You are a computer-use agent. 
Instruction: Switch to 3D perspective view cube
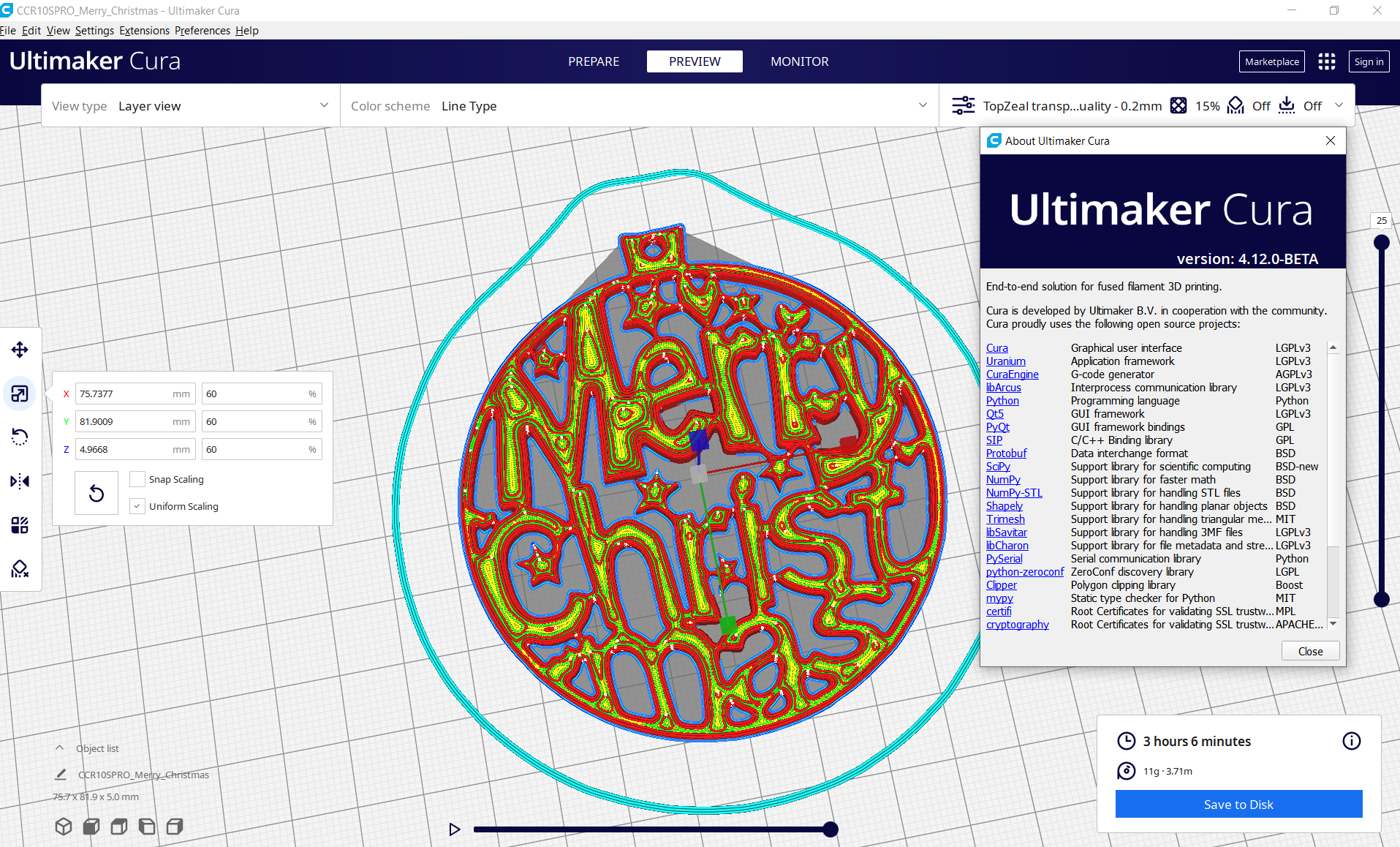coord(64,827)
